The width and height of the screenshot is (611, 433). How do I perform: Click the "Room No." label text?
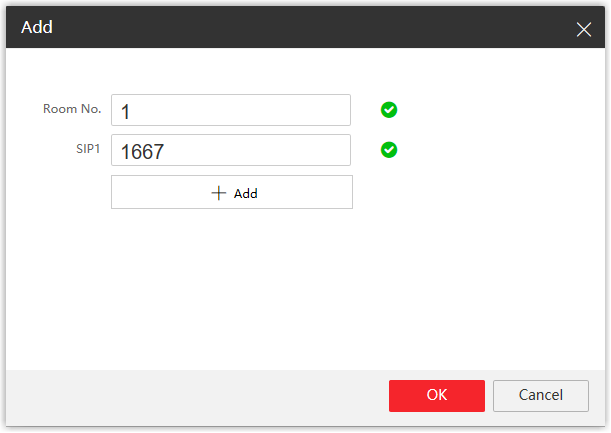[x=72, y=109]
